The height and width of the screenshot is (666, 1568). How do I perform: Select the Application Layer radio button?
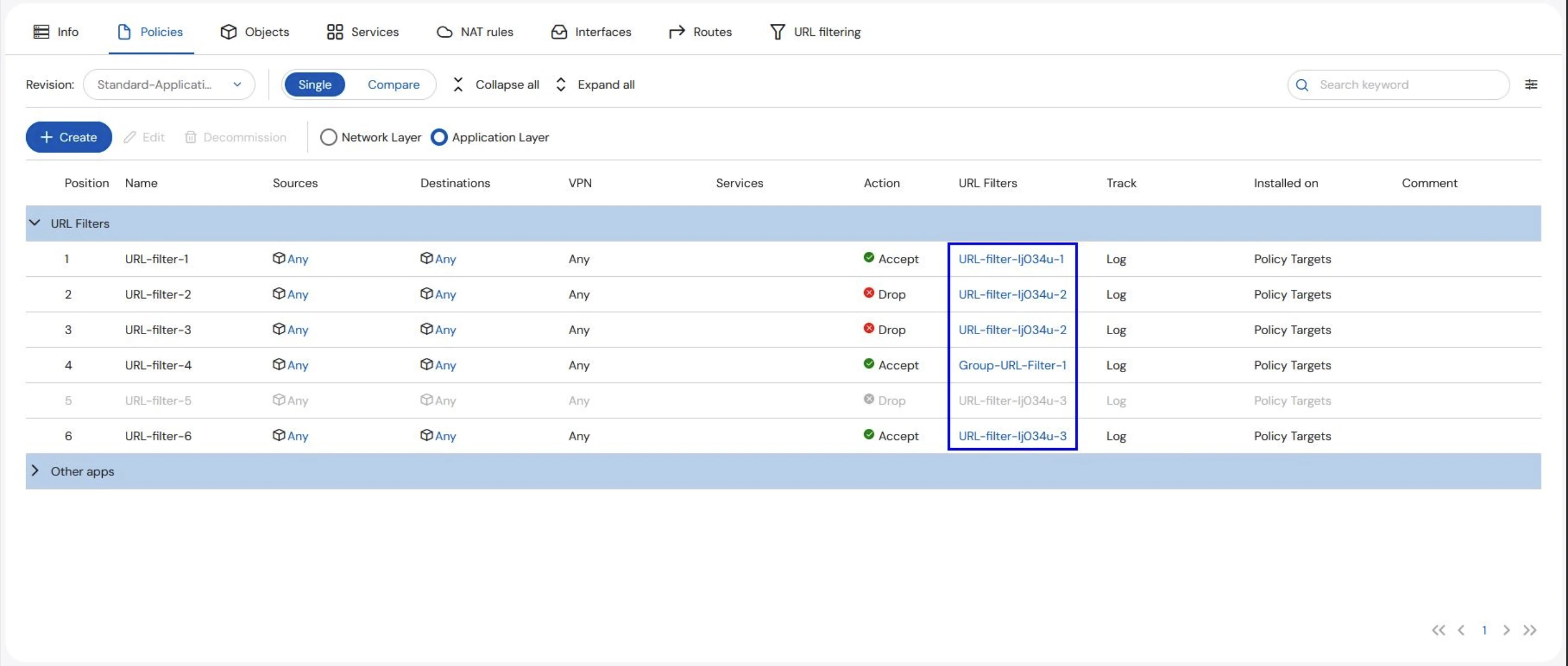click(x=439, y=137)
